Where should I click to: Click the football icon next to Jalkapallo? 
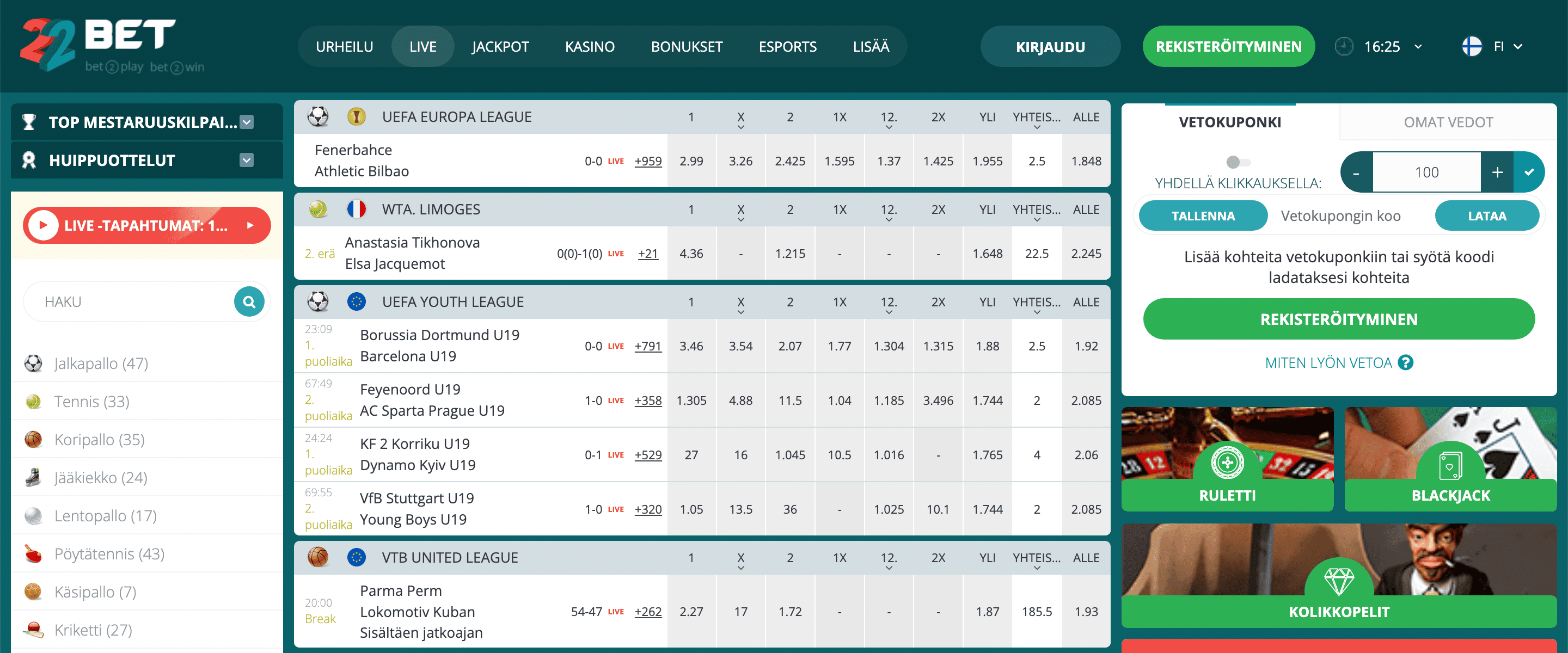pos(33,364)
